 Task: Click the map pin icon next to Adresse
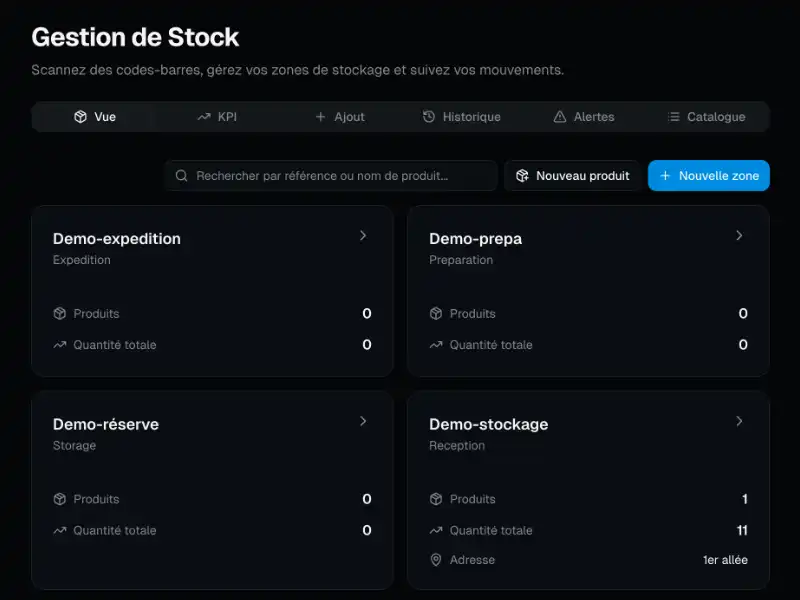pyautogui.click(x=436, y=560)
